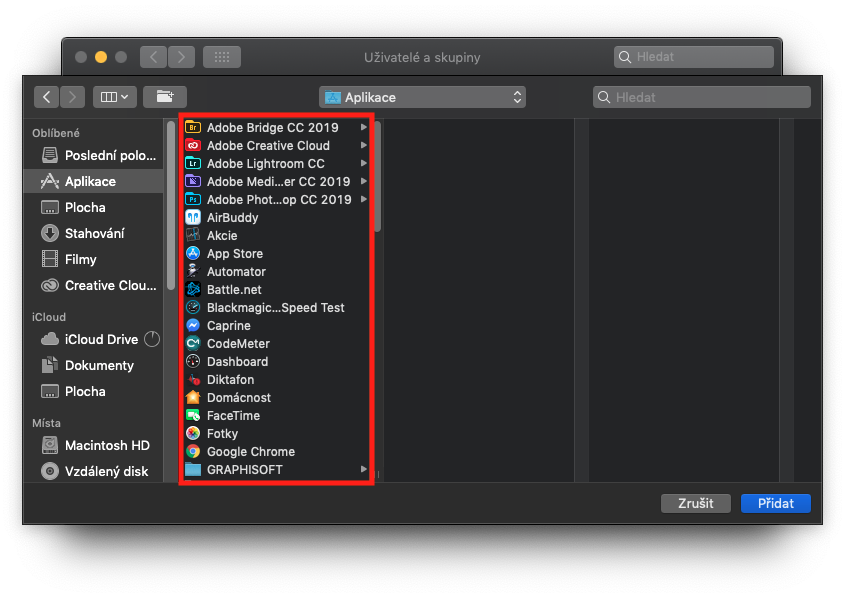Minimize the Uživatelé a skupiny window
Screen dimensions: 845x598
[101, 57]
